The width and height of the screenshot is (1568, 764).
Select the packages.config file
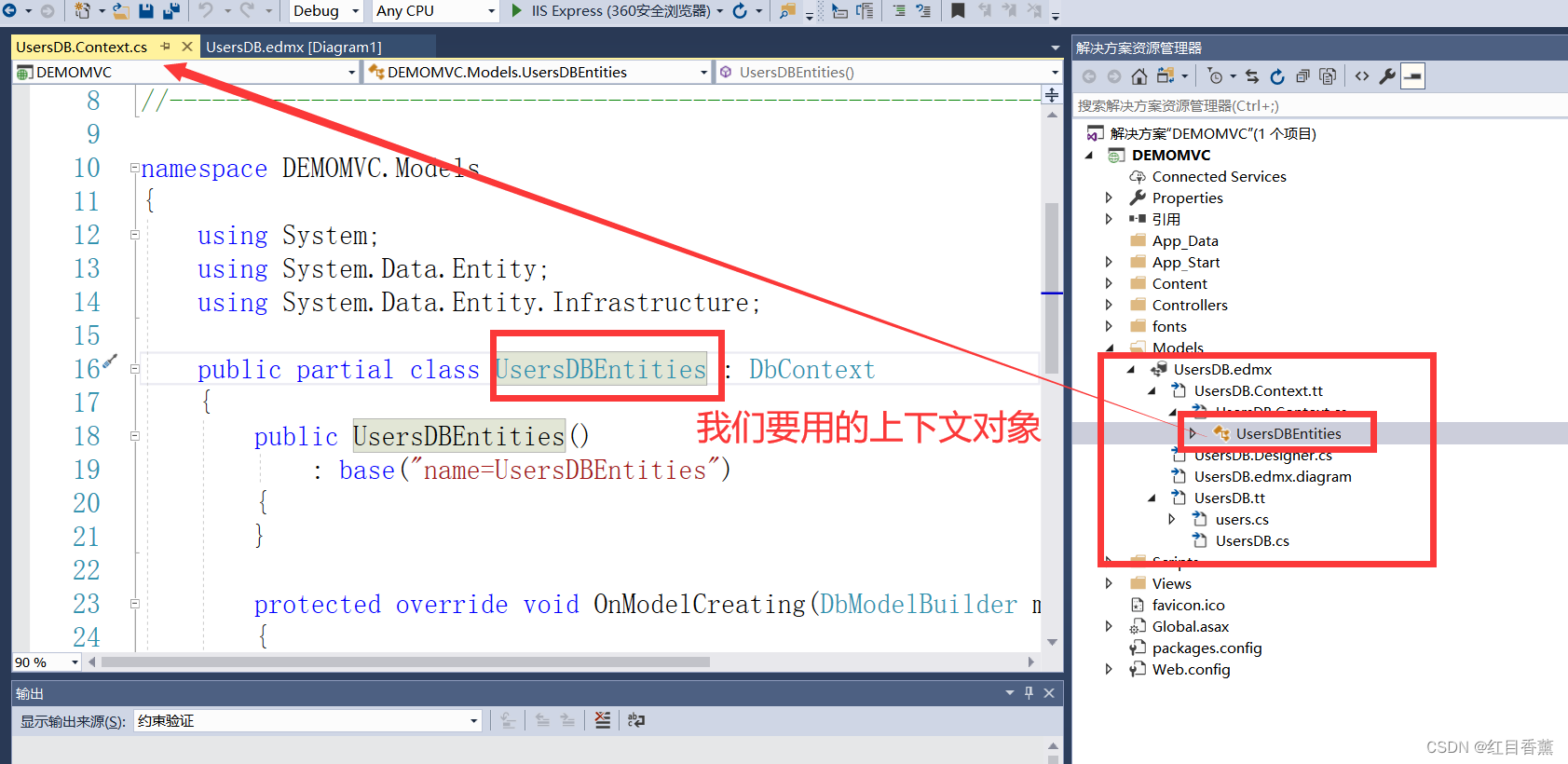1207,648
